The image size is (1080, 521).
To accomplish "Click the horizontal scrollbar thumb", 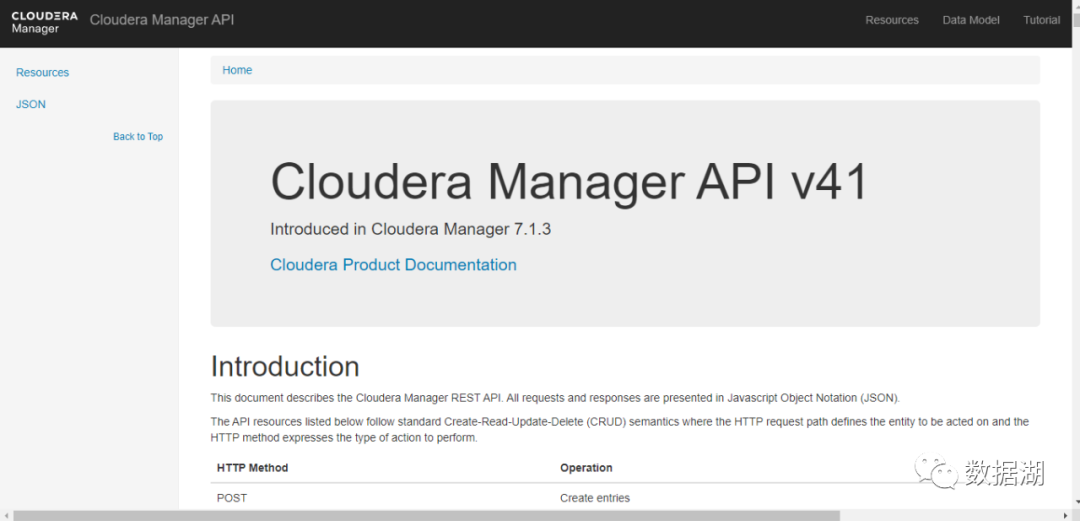I will click(x=426, y=515).
